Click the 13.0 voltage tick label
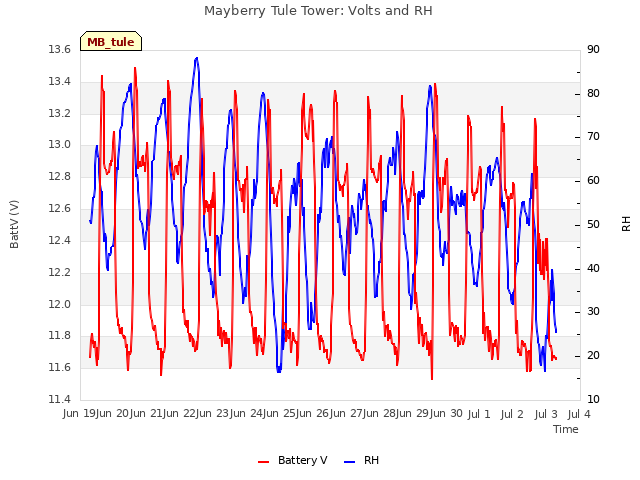 (x=59, y=145)
